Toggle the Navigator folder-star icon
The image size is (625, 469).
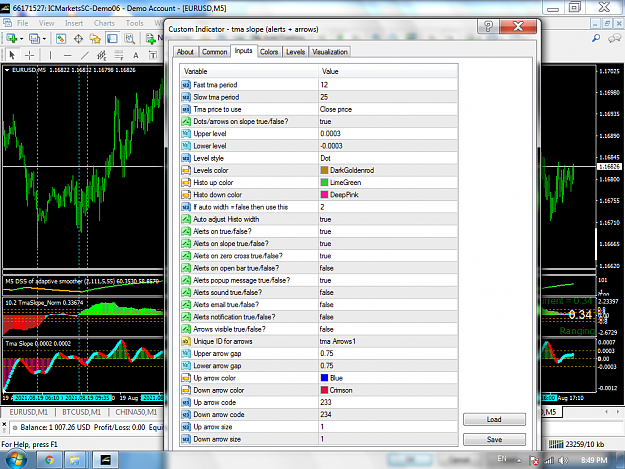[x=95, y=39]
